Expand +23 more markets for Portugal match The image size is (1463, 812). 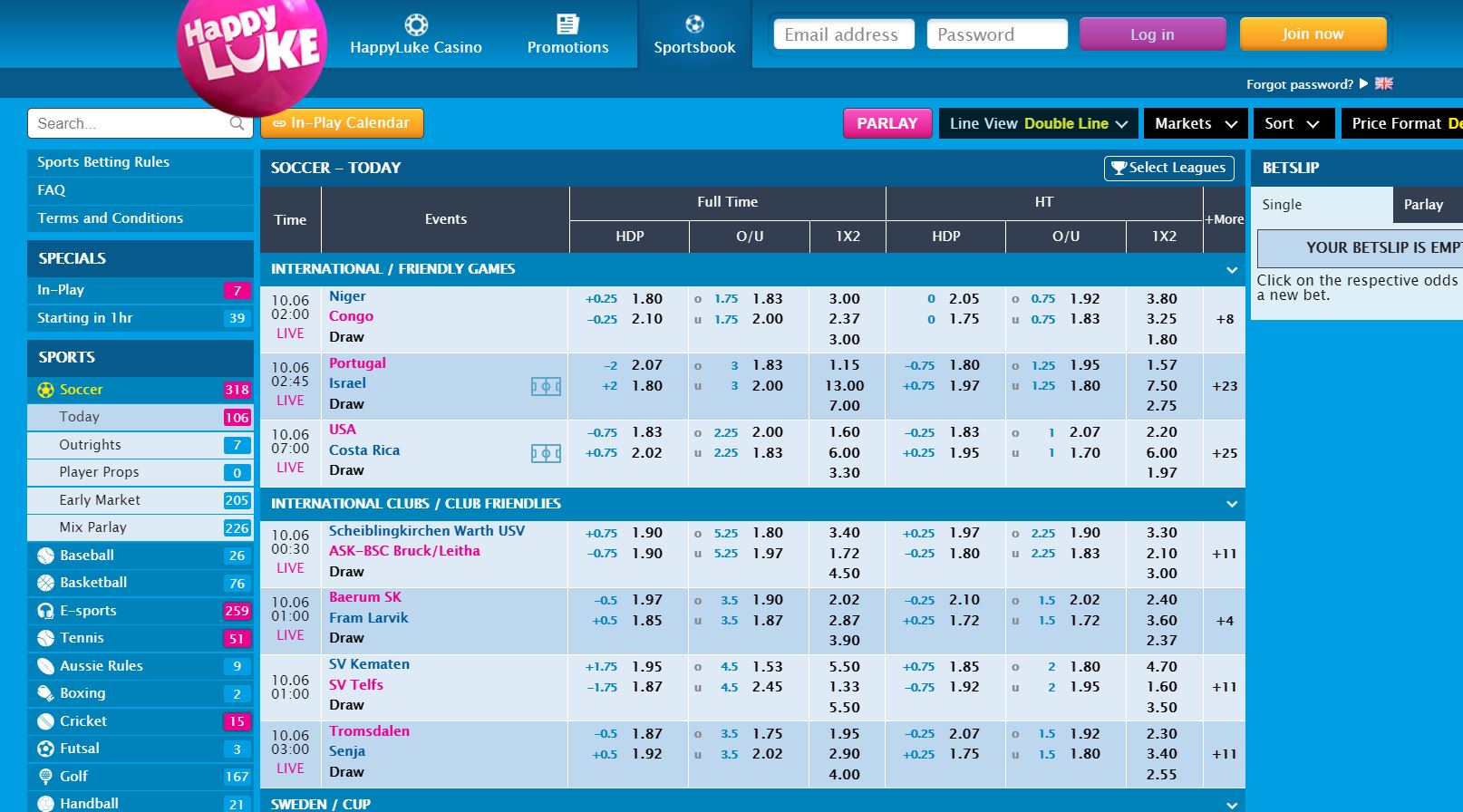pos(1225,386)
